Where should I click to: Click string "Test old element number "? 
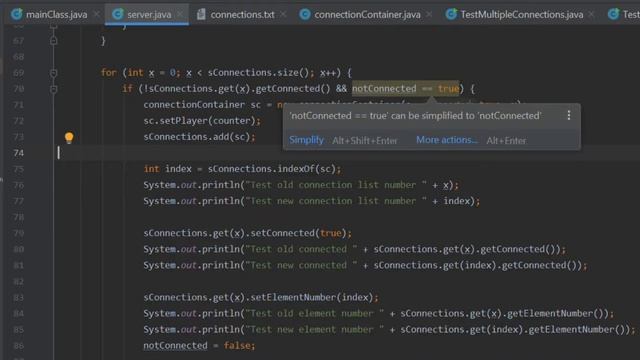click(x=315, y=313)
